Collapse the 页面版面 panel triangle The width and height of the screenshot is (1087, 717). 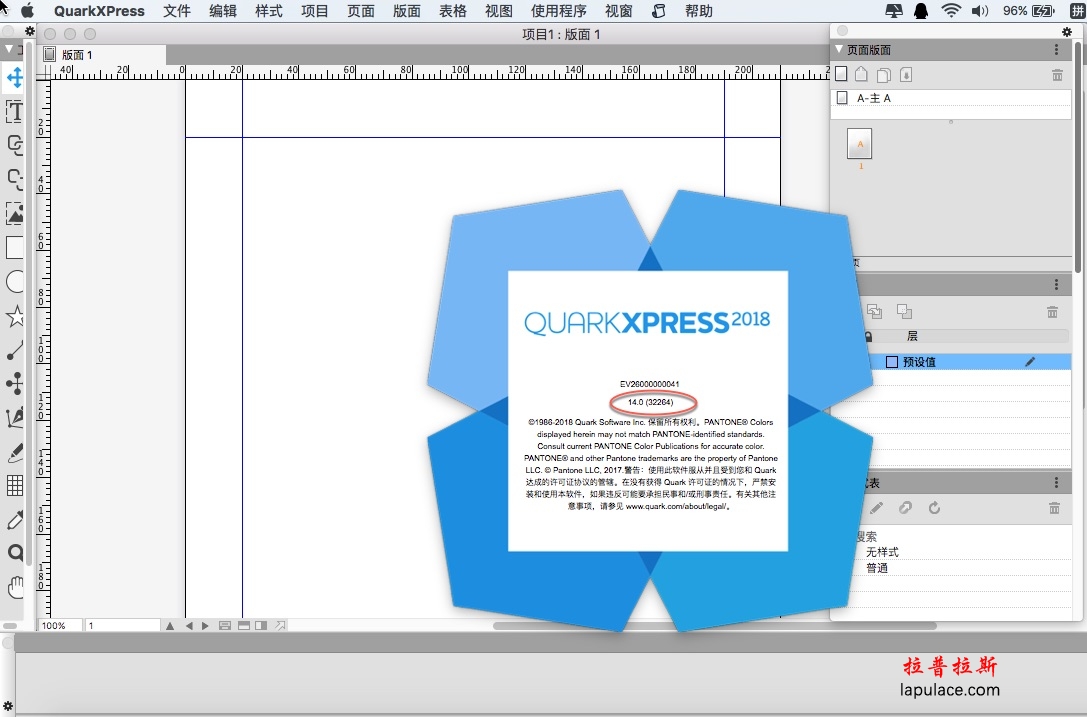tap(839, 50)
